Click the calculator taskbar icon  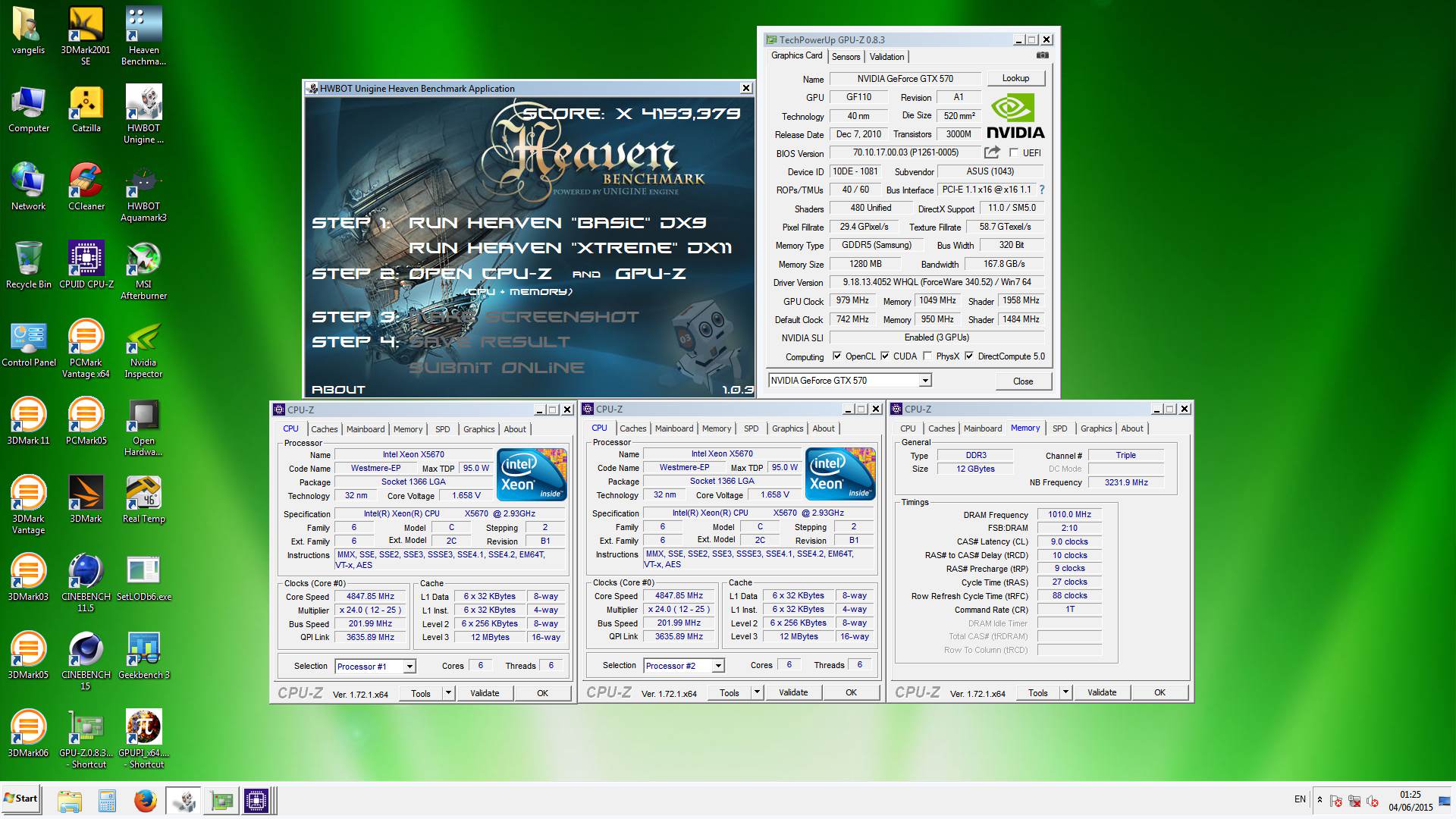[x=107, y=800]
